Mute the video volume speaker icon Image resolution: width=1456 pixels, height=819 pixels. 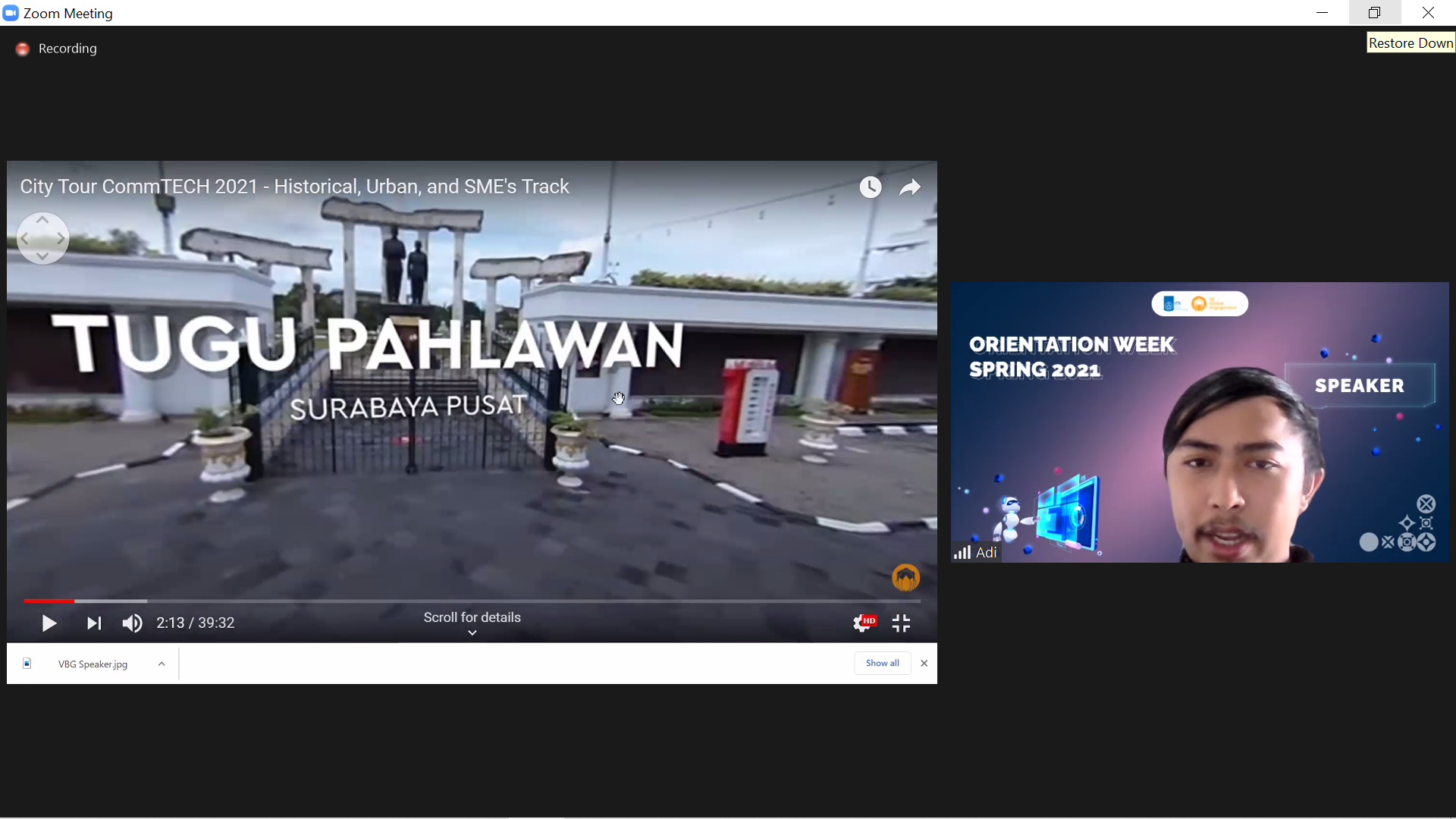(132, 623)
